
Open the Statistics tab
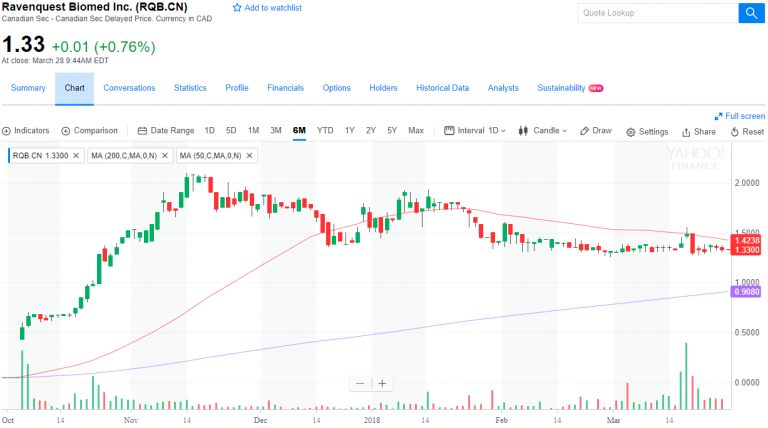tap(190, 88)
